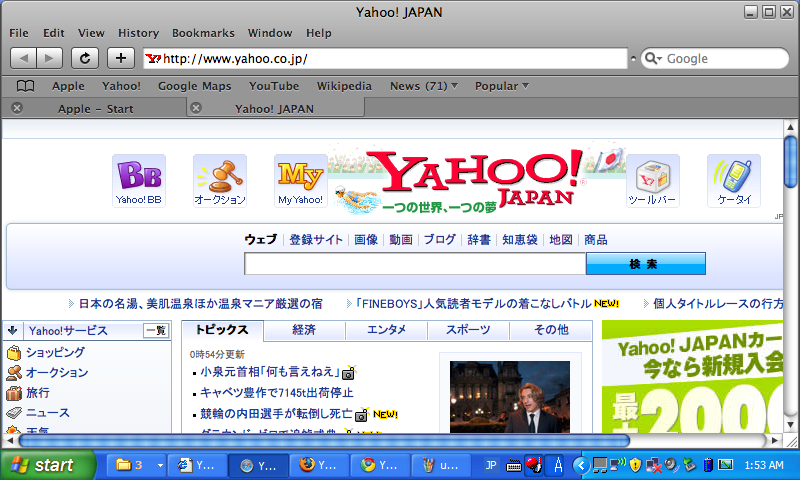Open the オークション gavel icon in header

[x=220, y=181]
